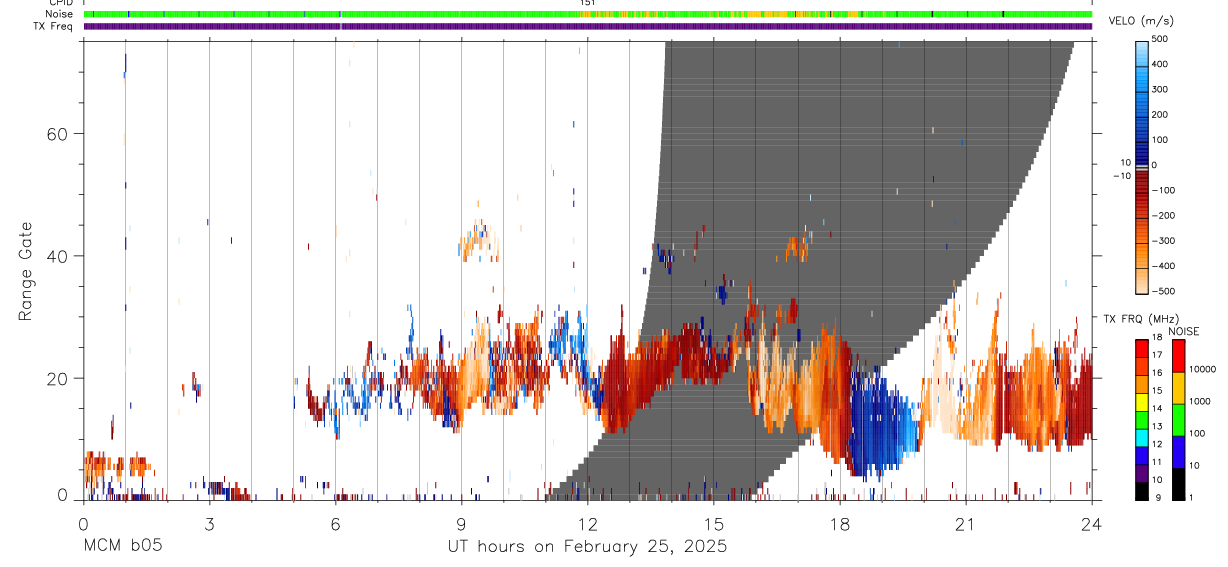This screenshot has height=567, width=1228.
Task: Click hour tick '24' on time axis
Action: click(1091, 523)
